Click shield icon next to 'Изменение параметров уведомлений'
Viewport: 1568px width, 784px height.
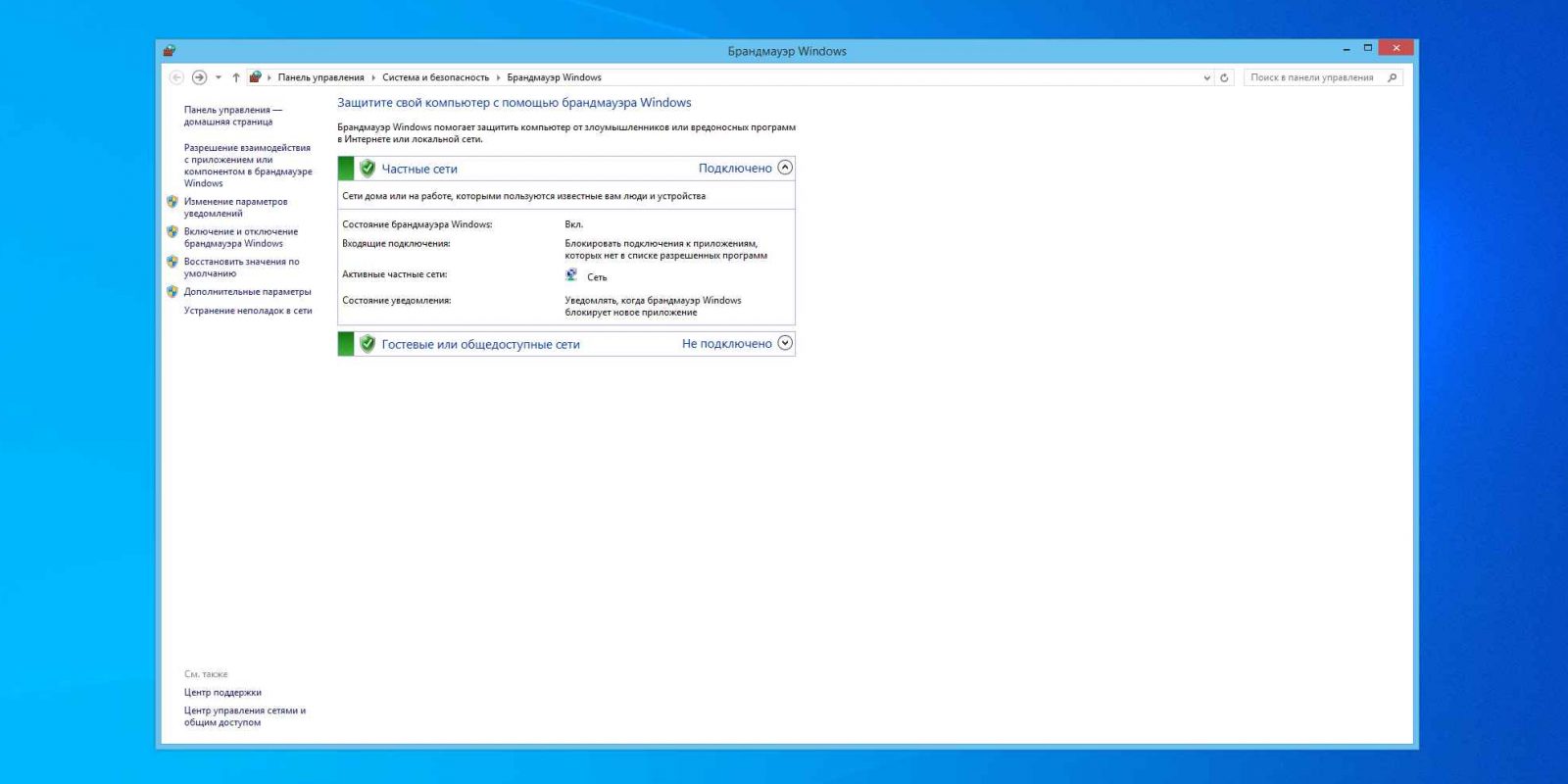(172, 201)
